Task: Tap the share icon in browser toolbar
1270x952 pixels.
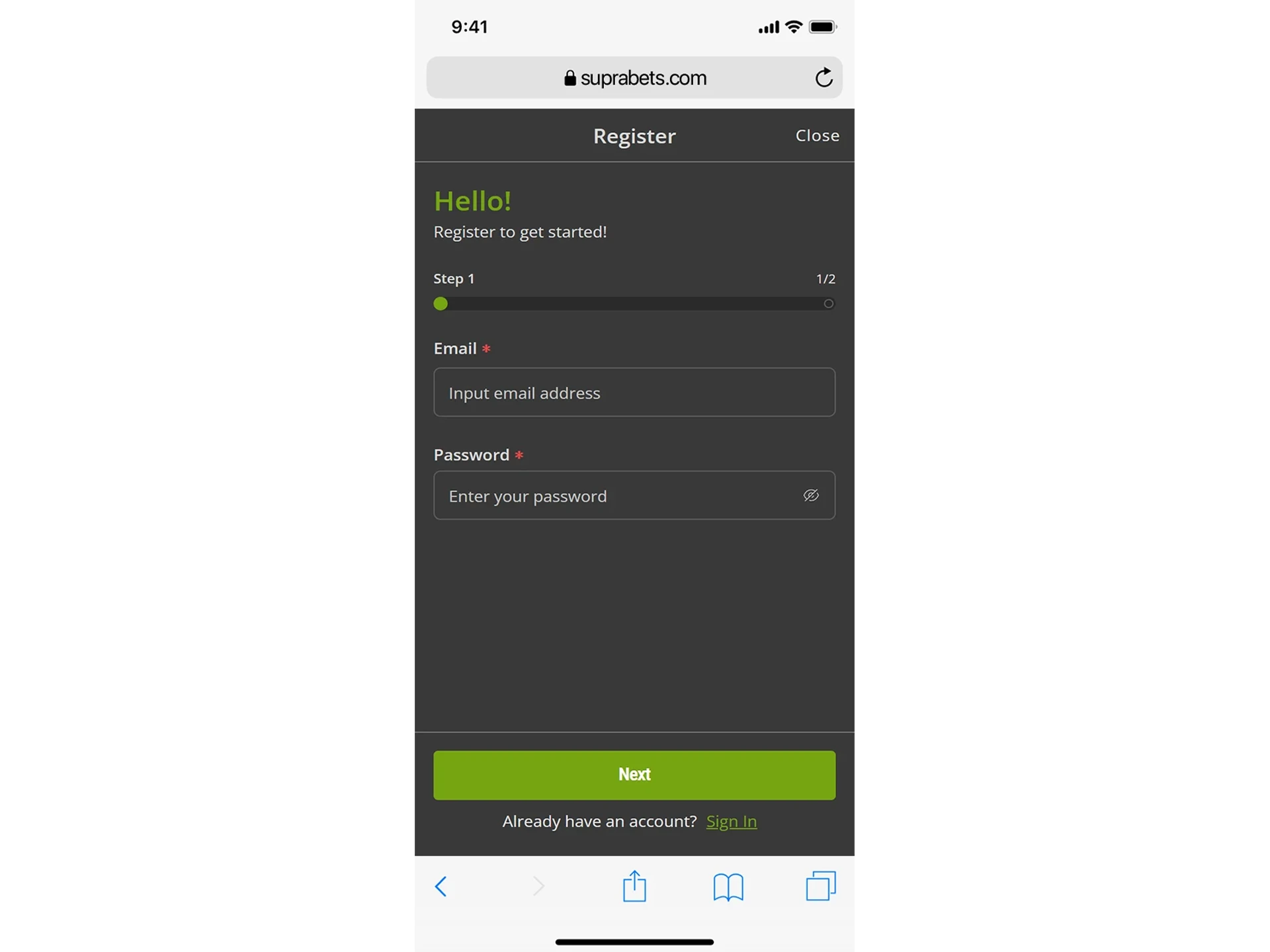Action: coord(634,886)
